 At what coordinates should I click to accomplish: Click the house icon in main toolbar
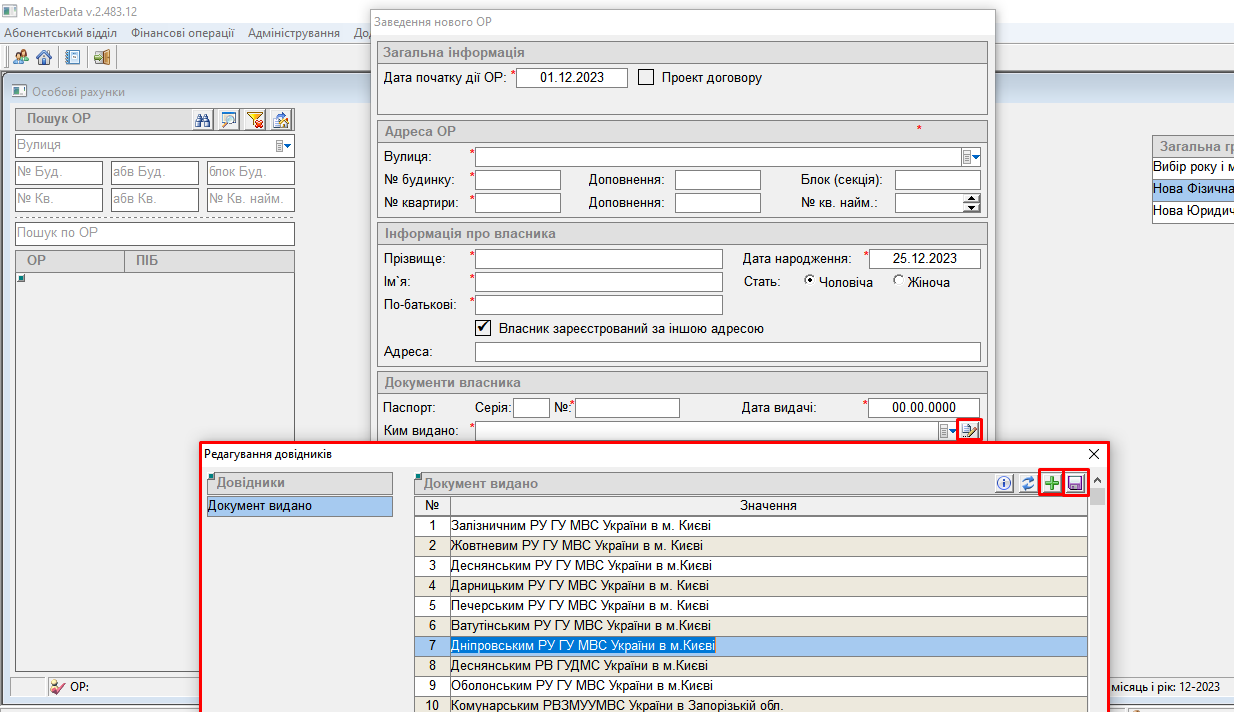tap(43, 57)
